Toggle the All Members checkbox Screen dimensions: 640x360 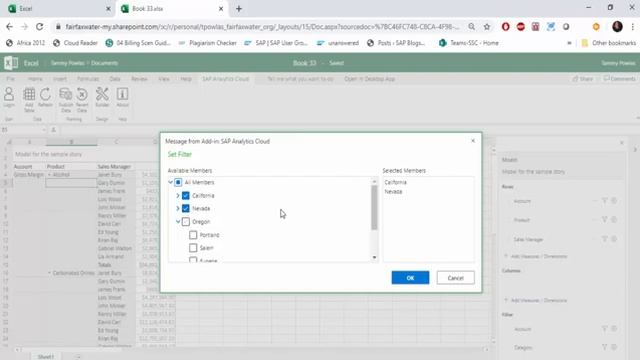178,182
